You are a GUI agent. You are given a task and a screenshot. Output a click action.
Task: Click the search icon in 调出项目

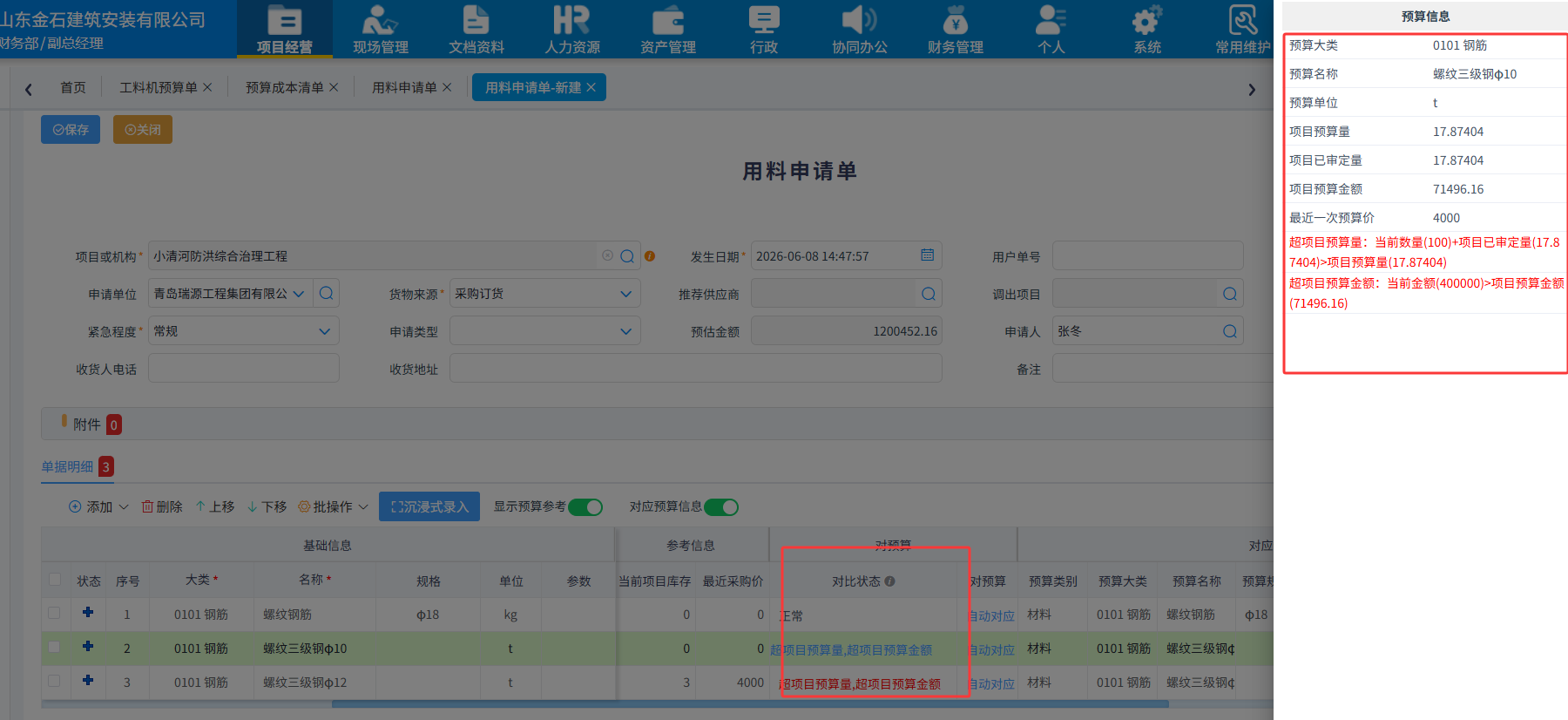point(1230,294)
